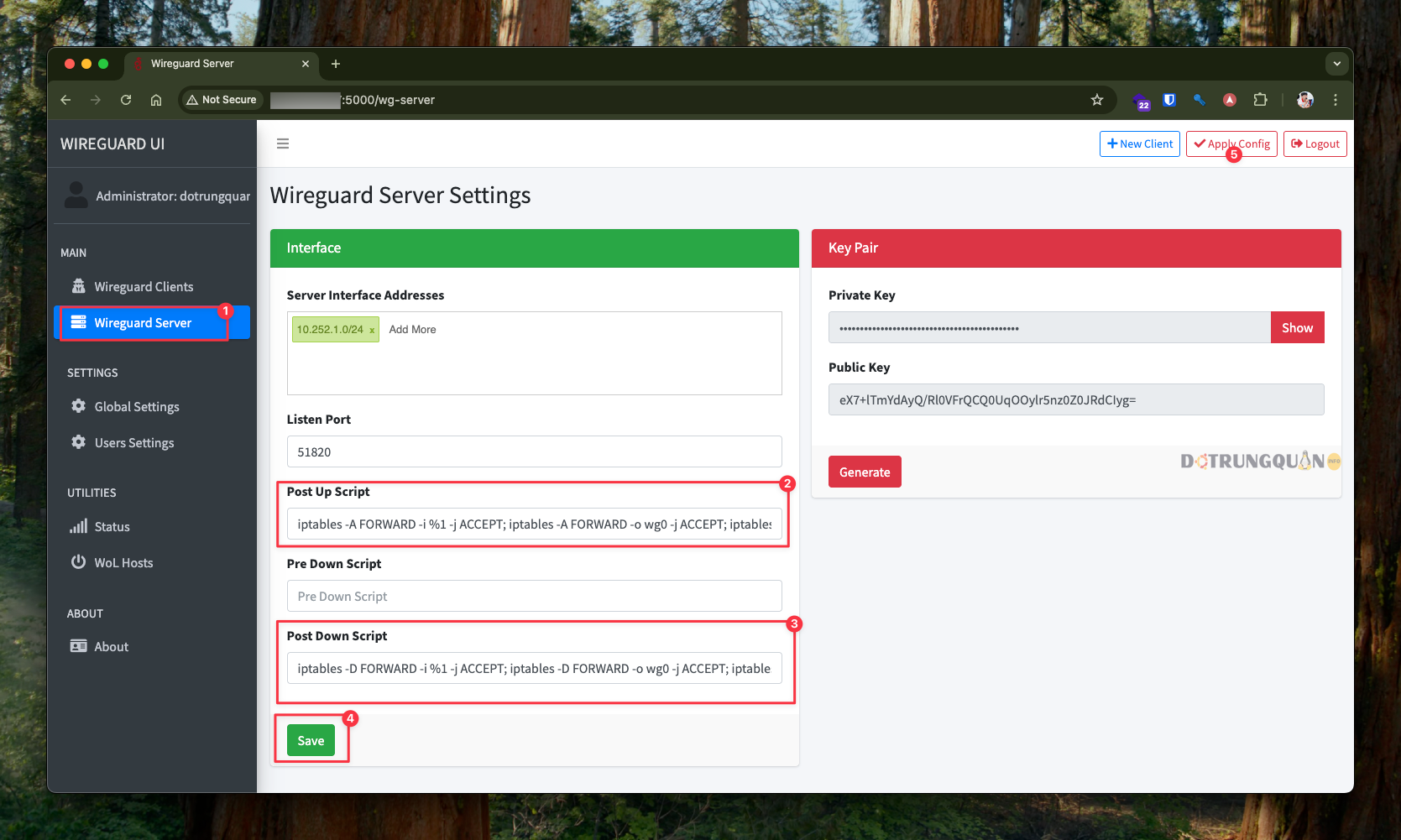This screenshot has height=840, width=1401.
Task: Open the Bitwarden shield extension
Action: [1169, 100]
